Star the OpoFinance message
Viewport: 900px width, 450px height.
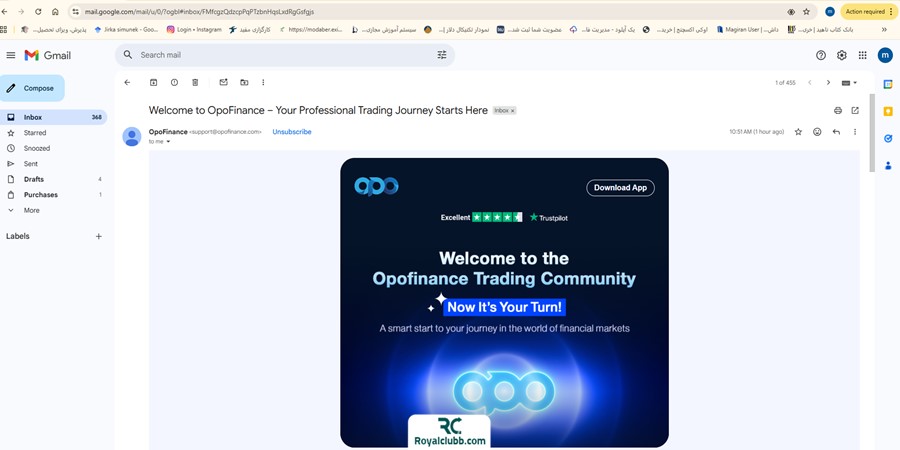tap(798, 132)
